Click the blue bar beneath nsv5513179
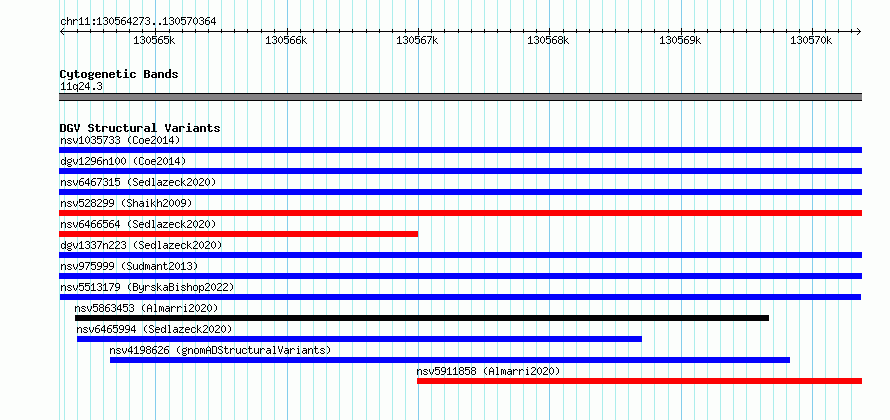890x420 pixels. click(x=460, y=297)
